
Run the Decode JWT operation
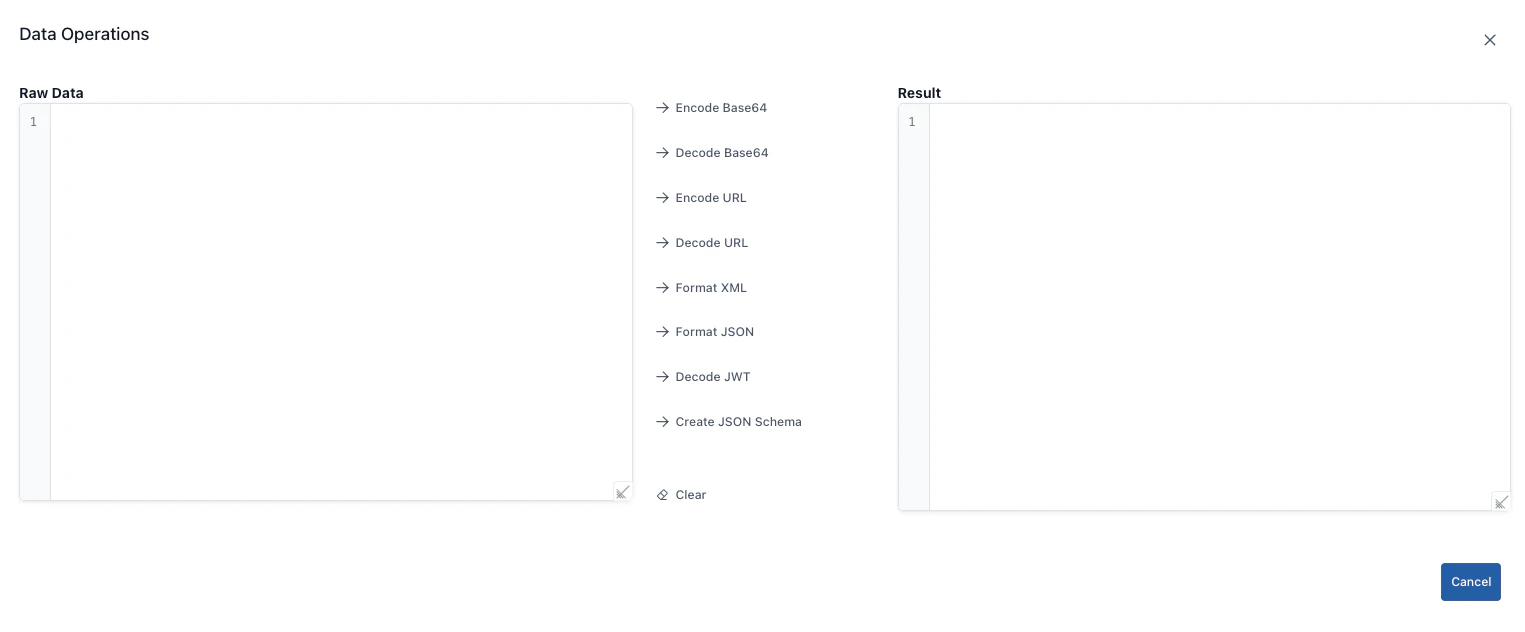pyautogui.click(x=711, y=376)
